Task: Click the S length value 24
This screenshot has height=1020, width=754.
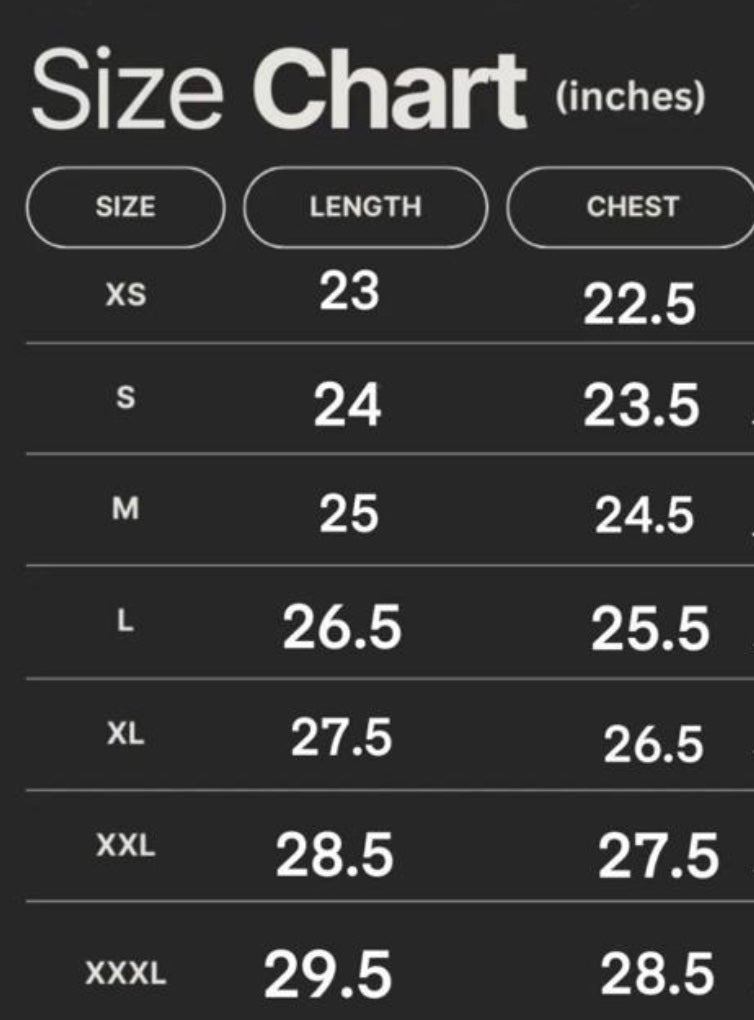Action: coord(347,406)
